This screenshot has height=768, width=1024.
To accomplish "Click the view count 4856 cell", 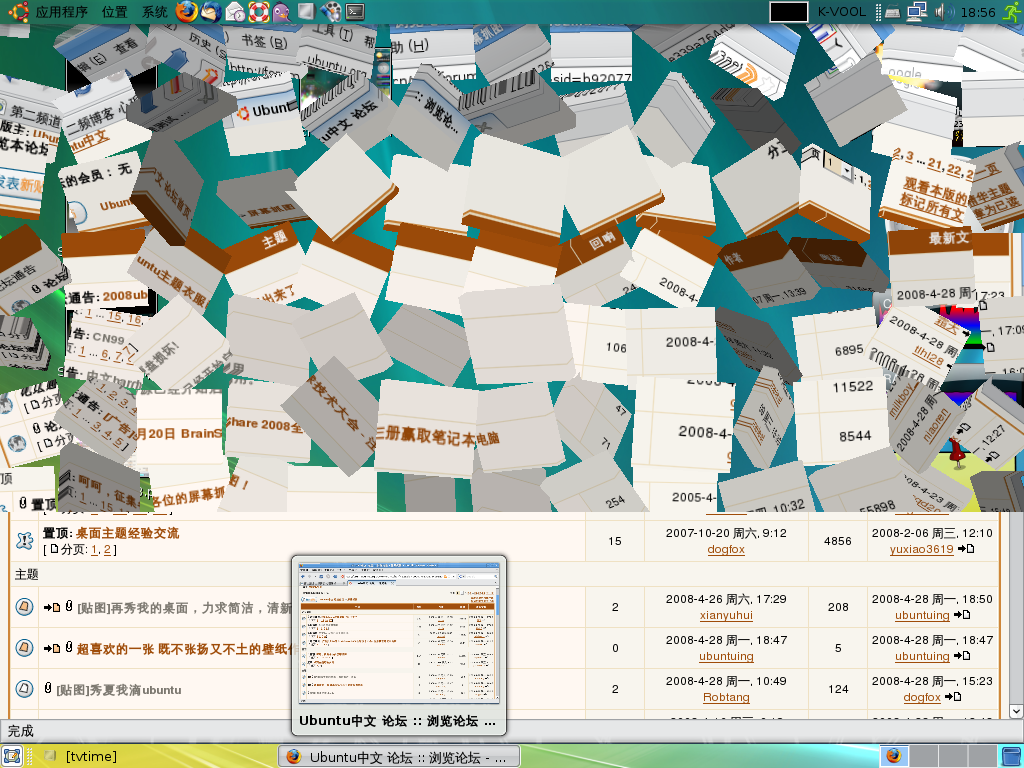I will tap(837, 541).
